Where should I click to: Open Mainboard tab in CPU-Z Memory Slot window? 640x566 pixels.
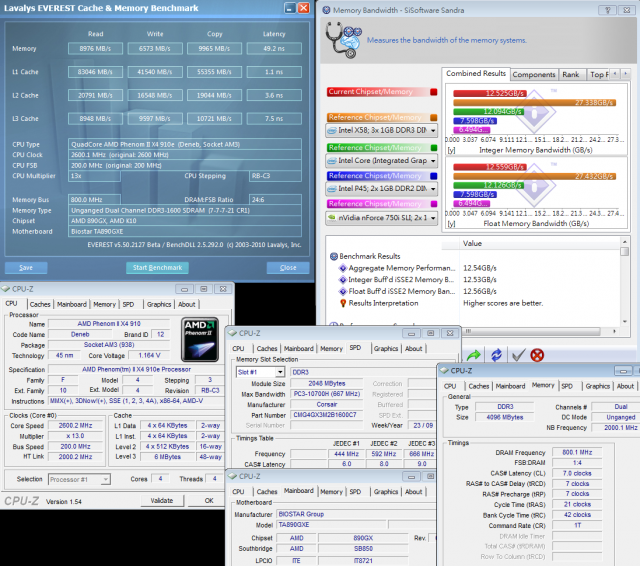pos(299,348)
